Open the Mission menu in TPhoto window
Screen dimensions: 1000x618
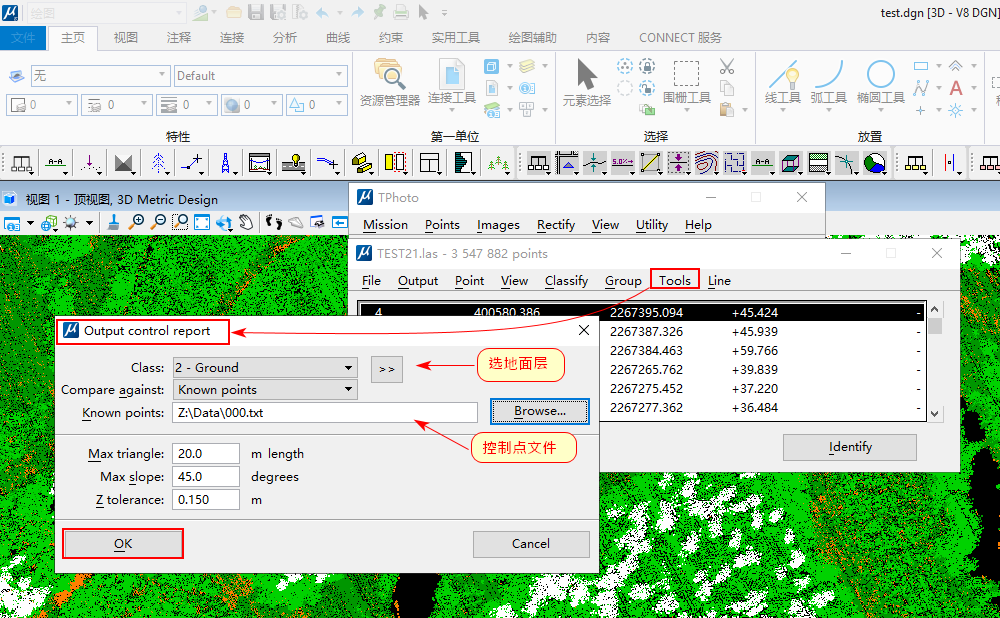(385, 224)
